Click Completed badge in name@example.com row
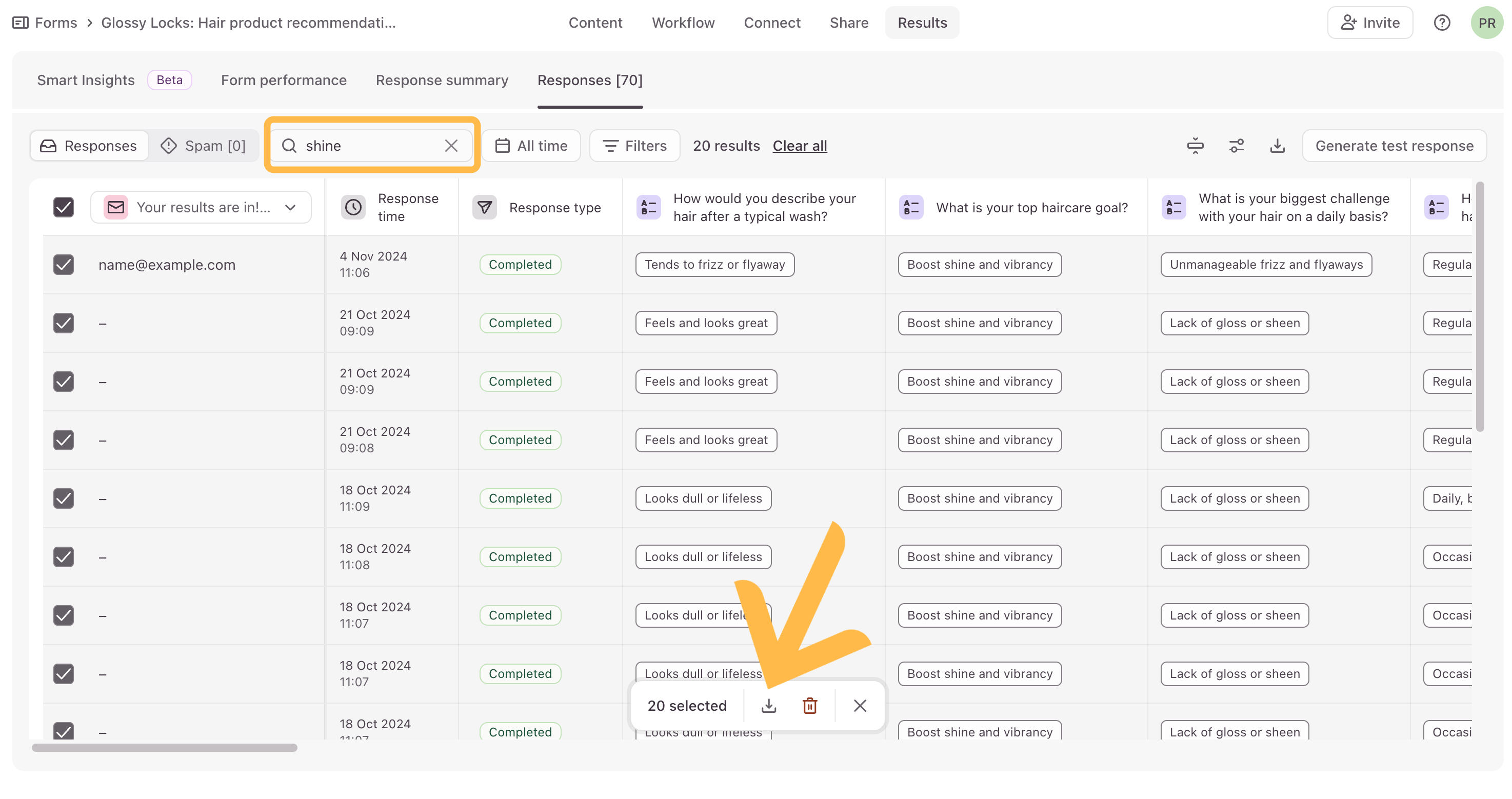This screenshot has height=799, width=1512. click(520, 265)
